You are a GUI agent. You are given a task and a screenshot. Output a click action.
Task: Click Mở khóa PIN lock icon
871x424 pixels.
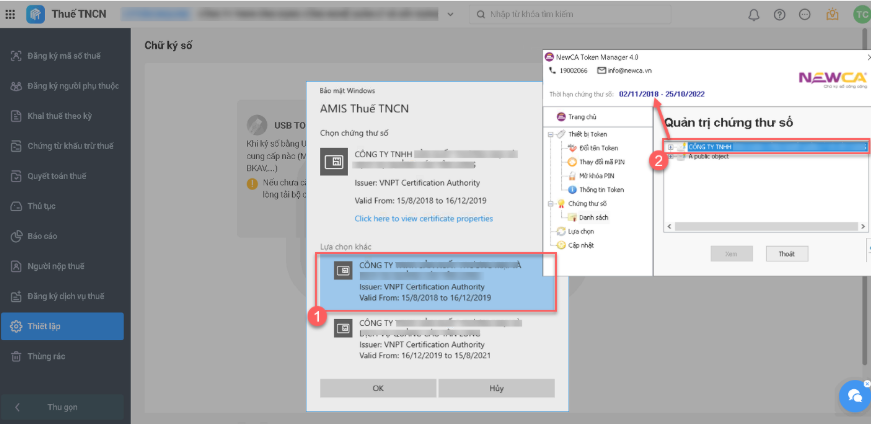[x=572, y=176]
